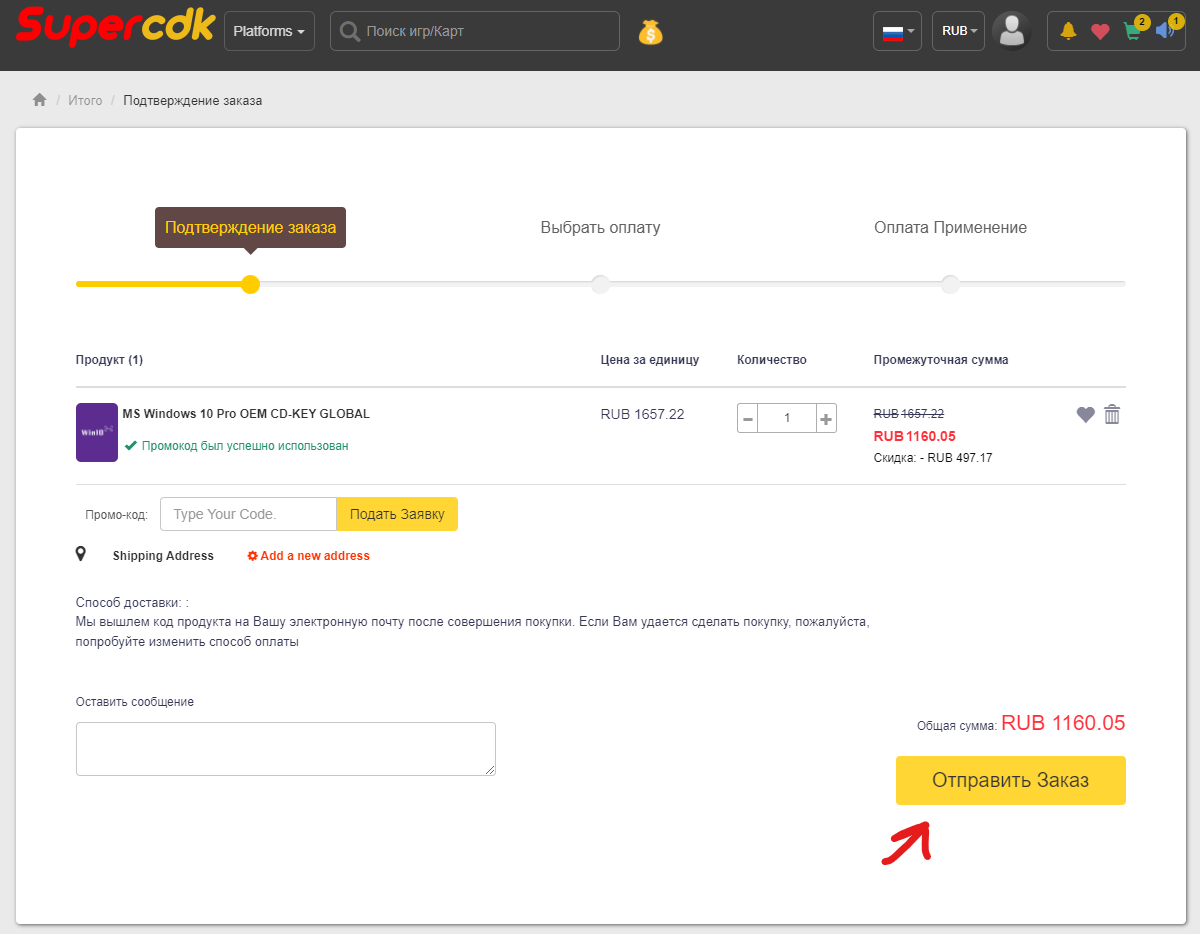Remove product with the trash icon
This screenshot has height=934, width=1200.
click(x=1112, y=414)
